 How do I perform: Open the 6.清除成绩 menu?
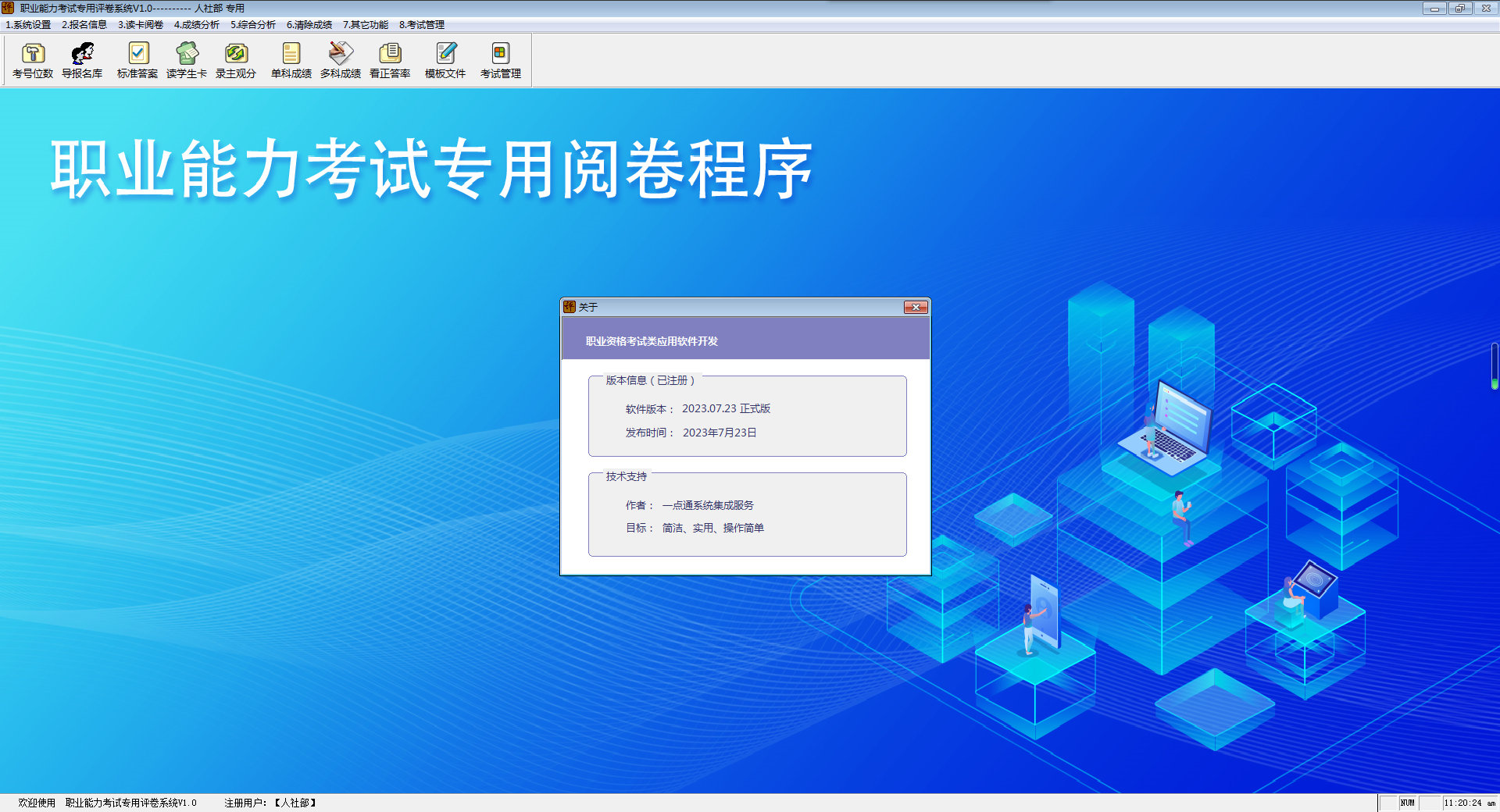pos(309,25)
